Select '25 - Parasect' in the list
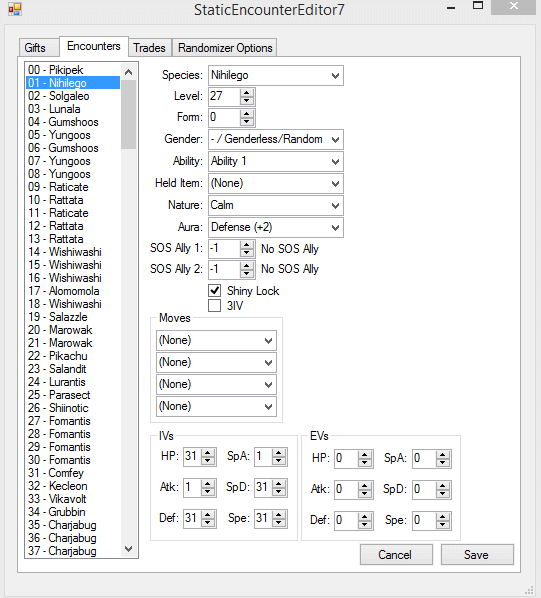The image size is (541, 598). (59, 395)
